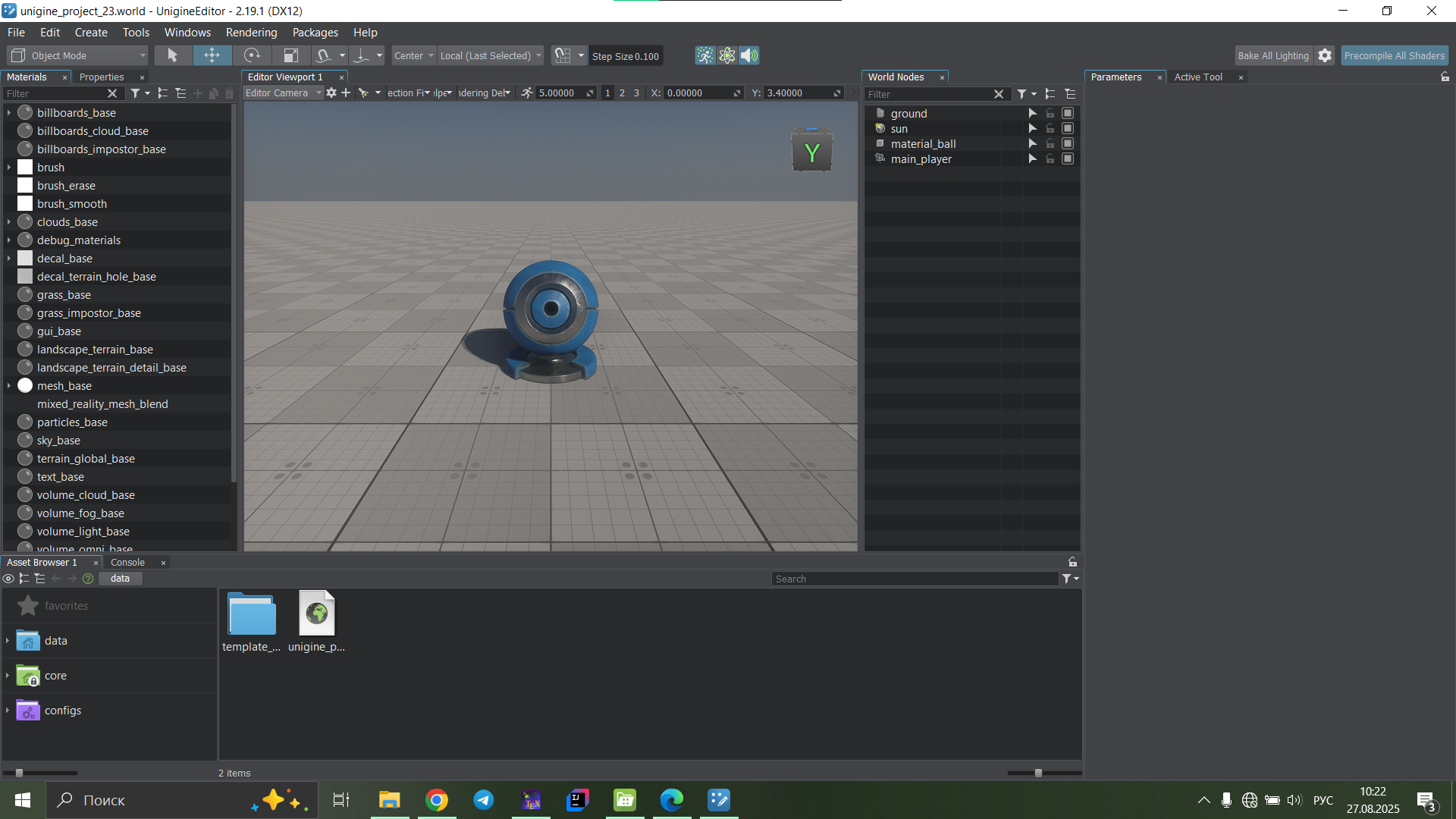The height and width of the screenshot is (819, 1456).
Task: Toggle enabled checkbox for main_player node
Action: [1068, 159]
